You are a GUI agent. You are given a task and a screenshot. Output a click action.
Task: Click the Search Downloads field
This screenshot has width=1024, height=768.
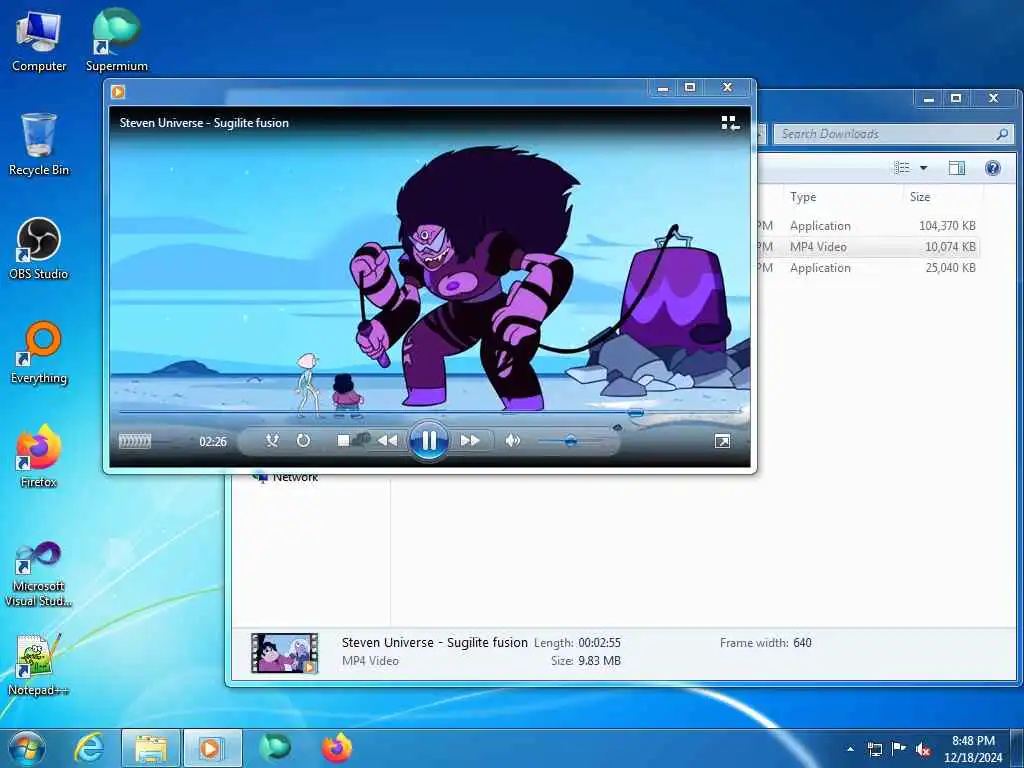click(893, 134)
